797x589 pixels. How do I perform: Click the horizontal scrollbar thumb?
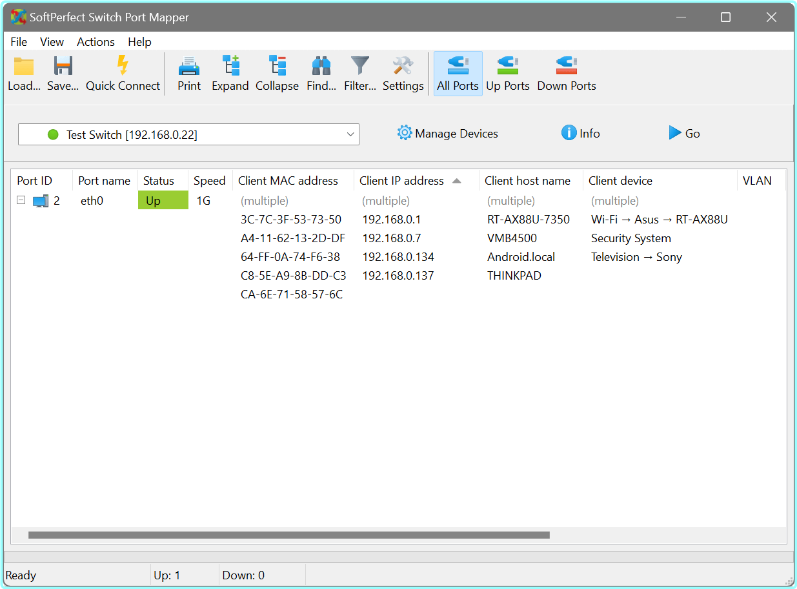point(288,535)
